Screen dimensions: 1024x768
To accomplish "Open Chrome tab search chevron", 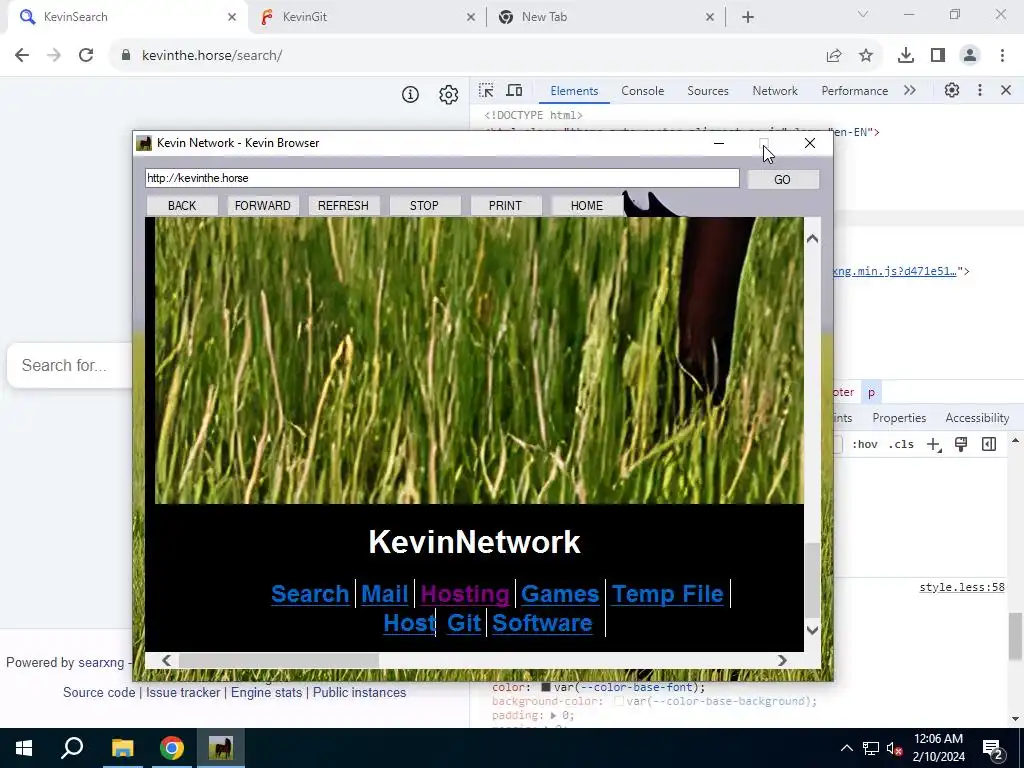I will (x=863, y=14).
